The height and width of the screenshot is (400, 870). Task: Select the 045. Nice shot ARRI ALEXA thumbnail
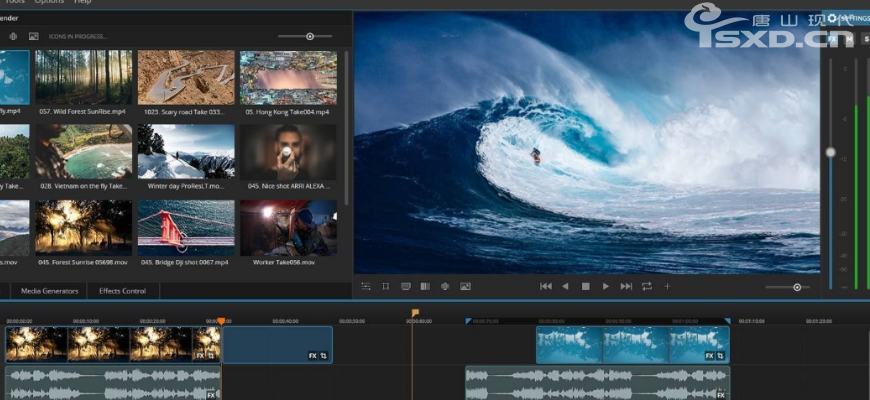click(288, 151)
